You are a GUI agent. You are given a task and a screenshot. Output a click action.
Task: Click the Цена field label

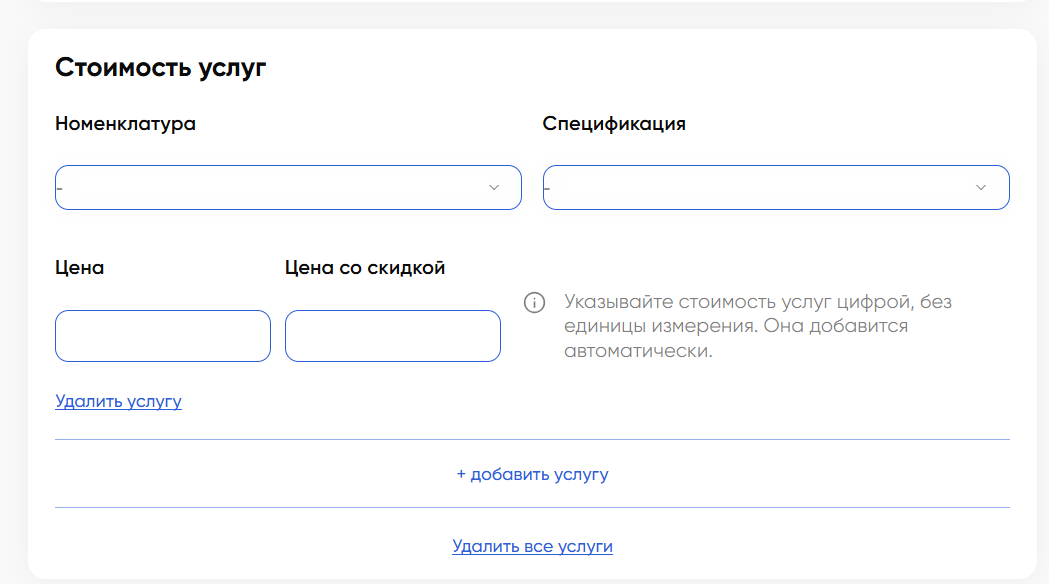[80, 268]
